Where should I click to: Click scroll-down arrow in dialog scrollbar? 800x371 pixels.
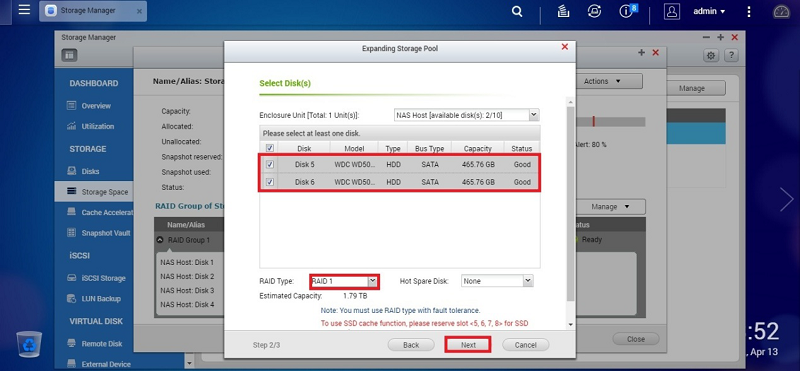[x=570, y=324]
